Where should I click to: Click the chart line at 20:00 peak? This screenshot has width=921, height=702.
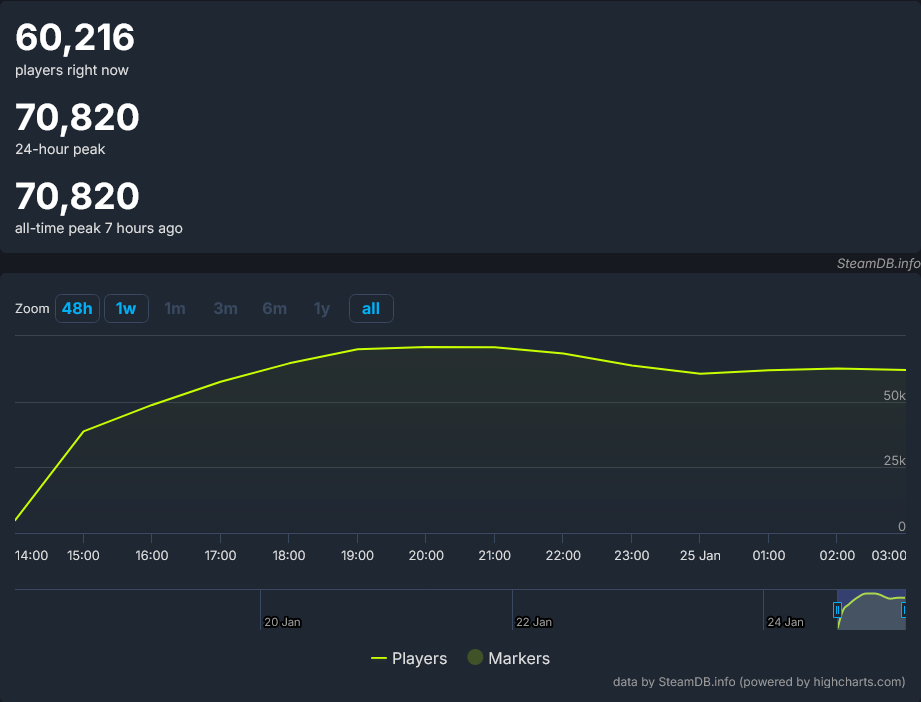pos(426,347)
